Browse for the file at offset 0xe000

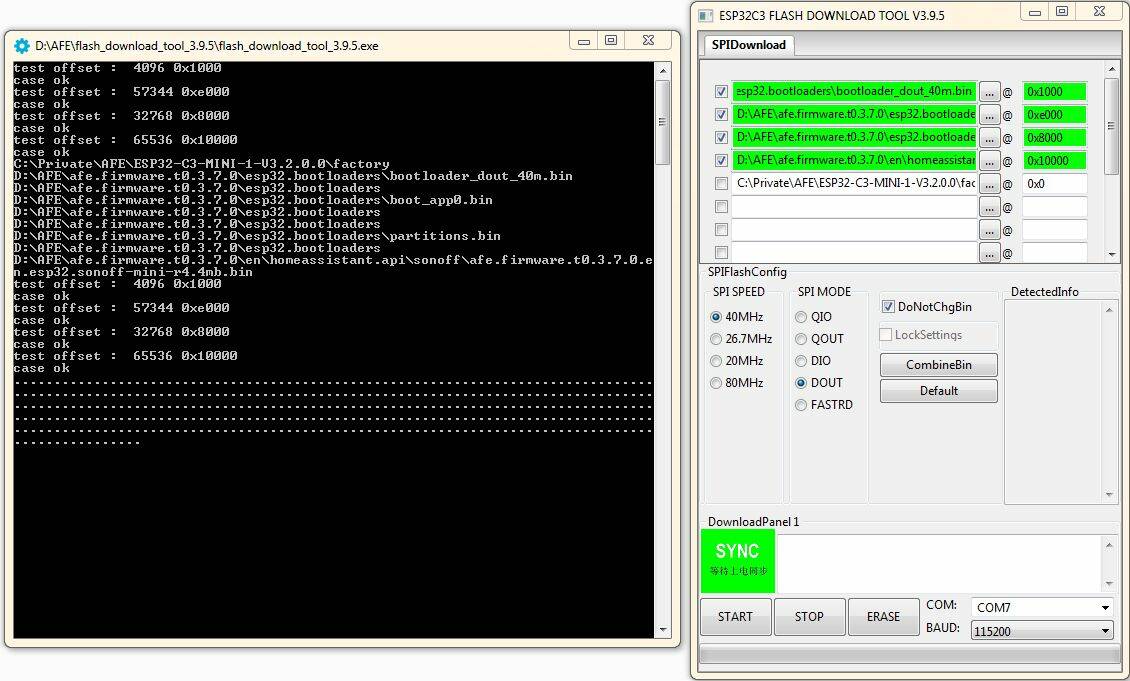coord(989,115)
